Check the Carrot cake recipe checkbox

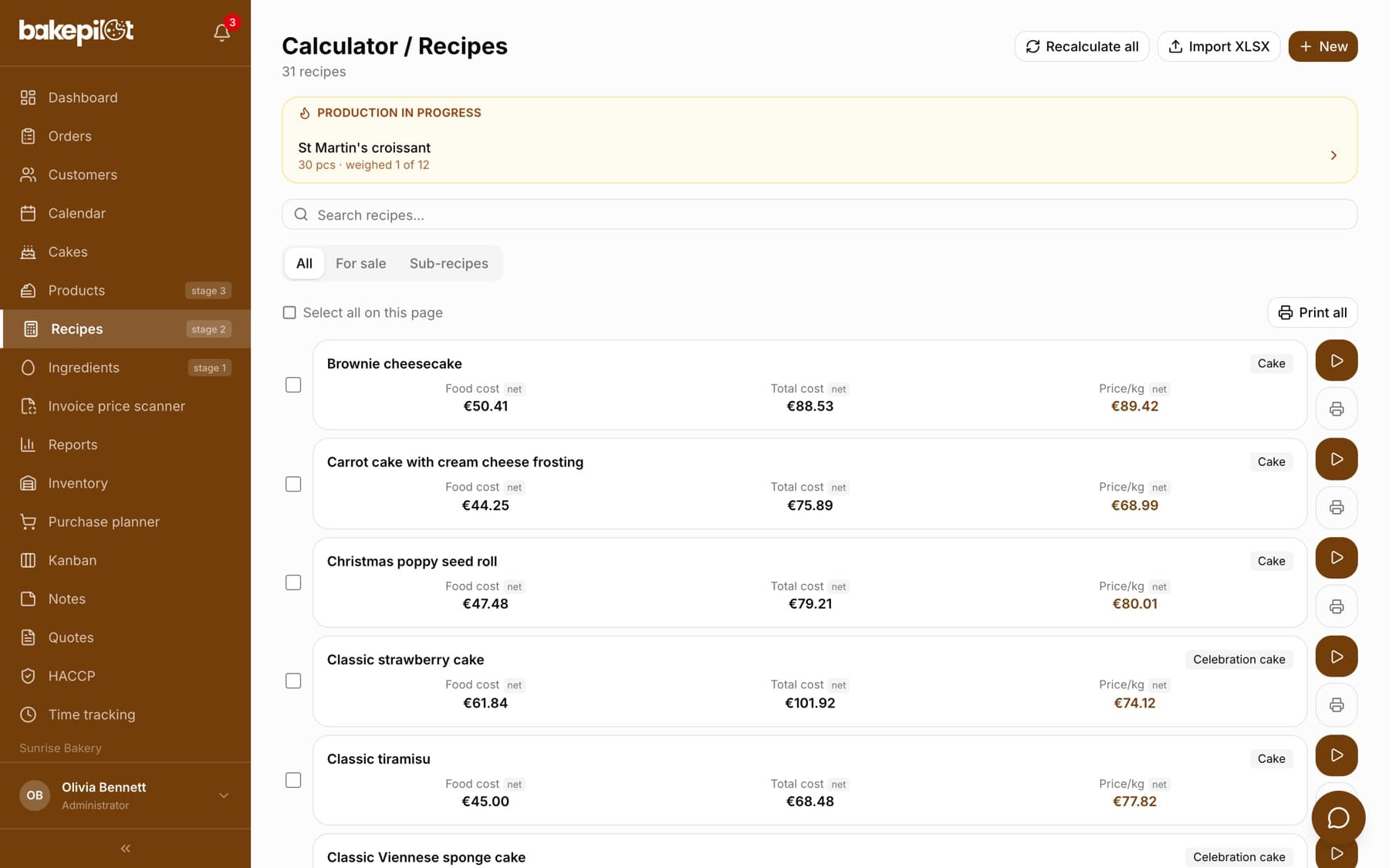pos(293,484)
